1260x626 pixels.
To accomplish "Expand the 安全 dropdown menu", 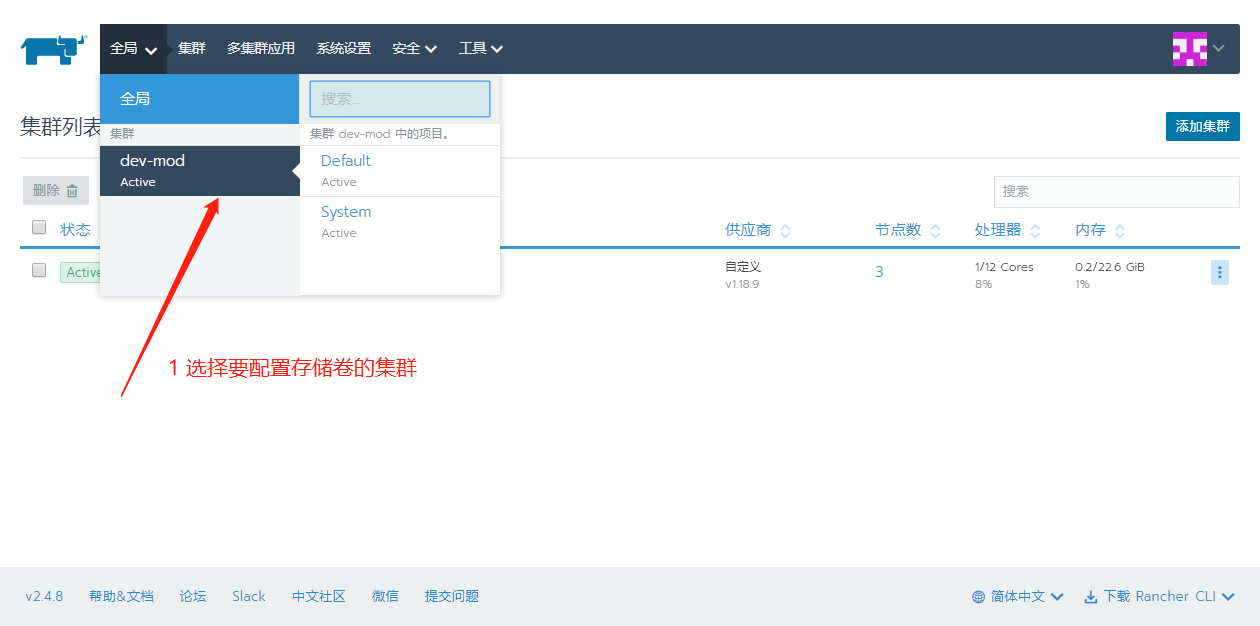I will coord(414,47).
